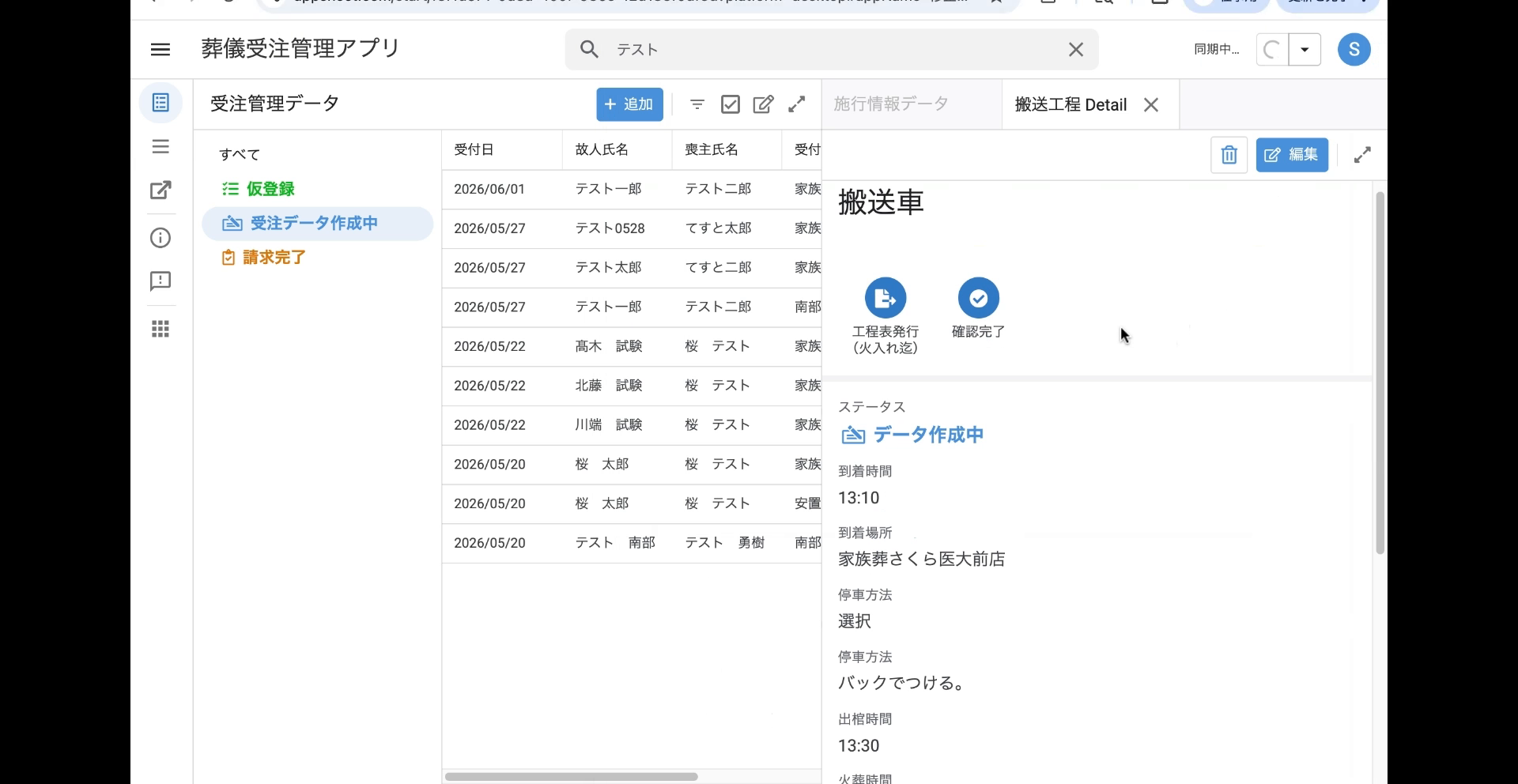Open the row for テスト太郎
The width and height of the screenshot is (1518, 784).
(x=632, y=269)
